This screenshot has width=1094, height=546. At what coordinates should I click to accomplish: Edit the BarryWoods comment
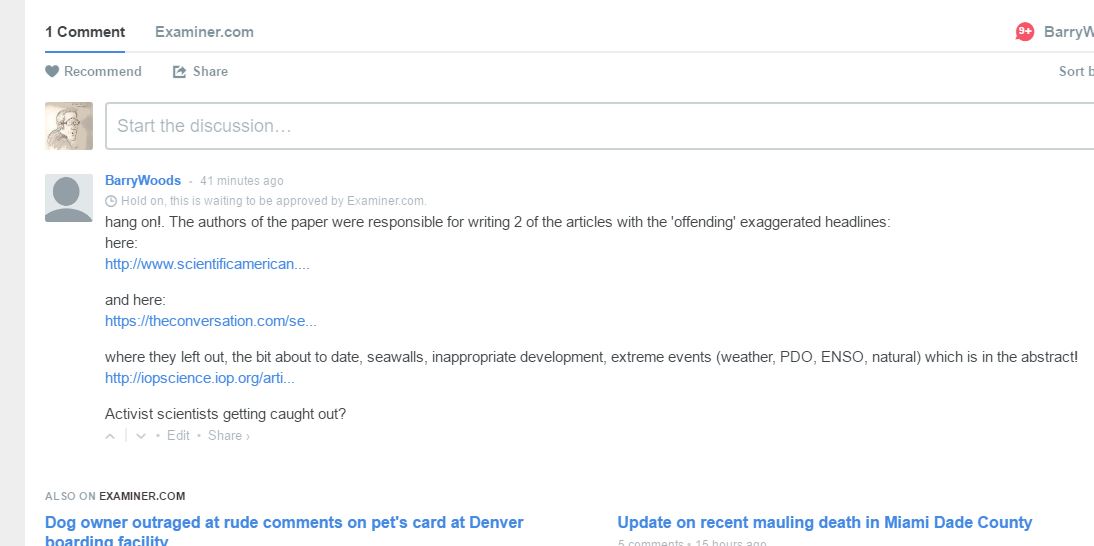(x=178, y=436)
